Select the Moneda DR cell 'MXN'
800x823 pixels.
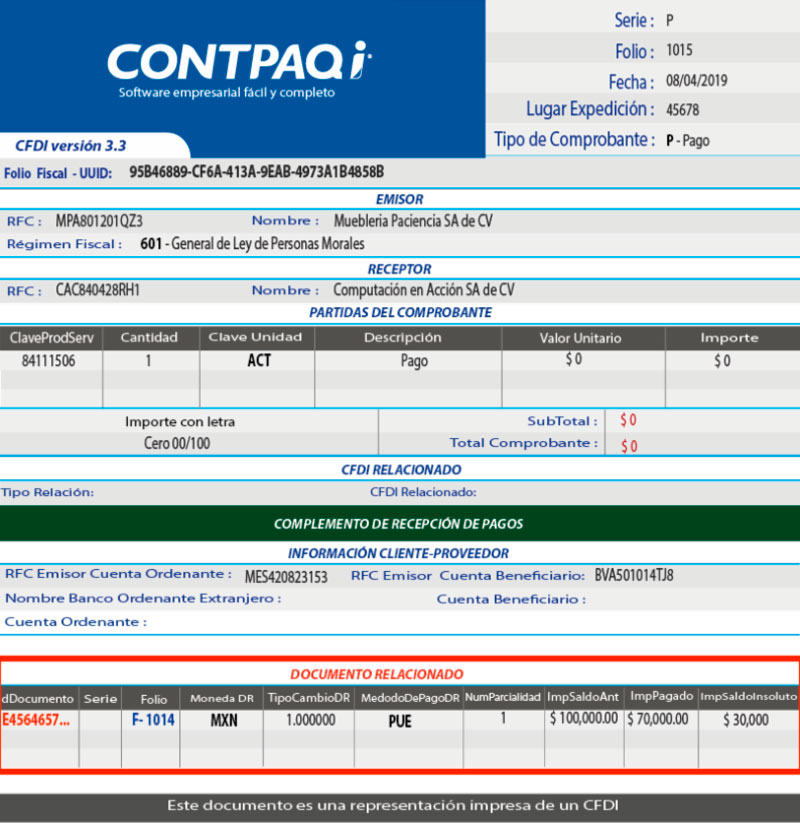[x=224, y=720]
